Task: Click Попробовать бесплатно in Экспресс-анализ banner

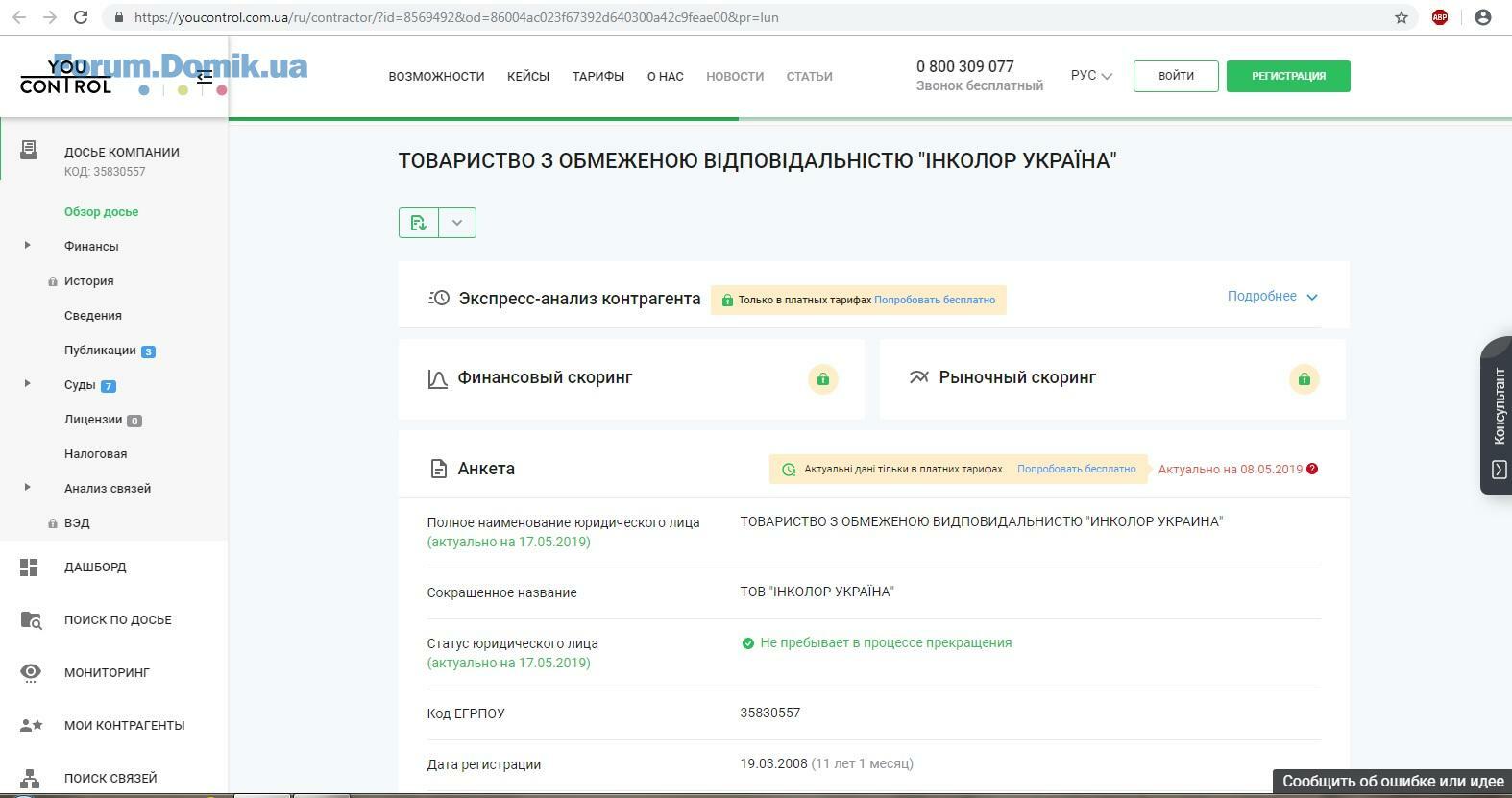Action: 935,300
